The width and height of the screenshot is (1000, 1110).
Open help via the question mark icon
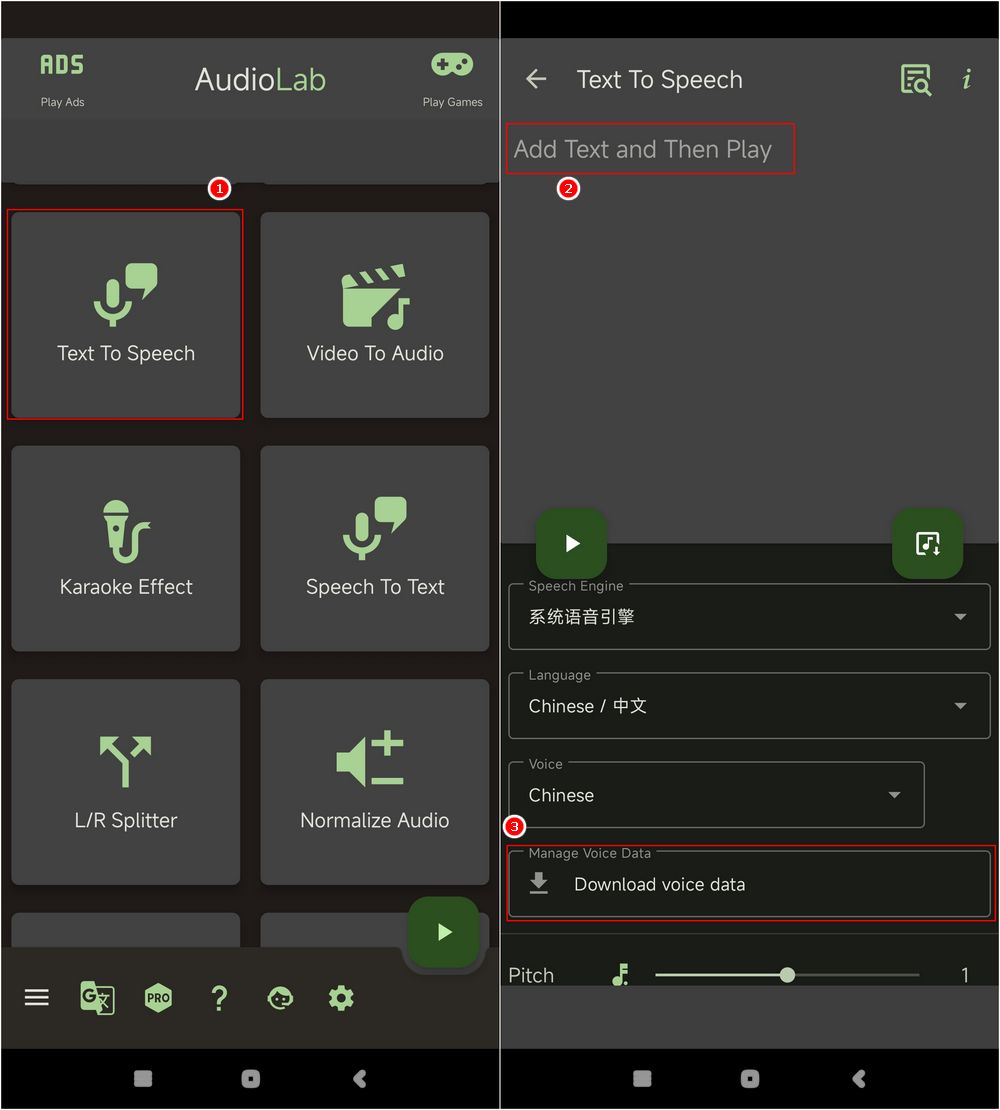tap(219, 997)
